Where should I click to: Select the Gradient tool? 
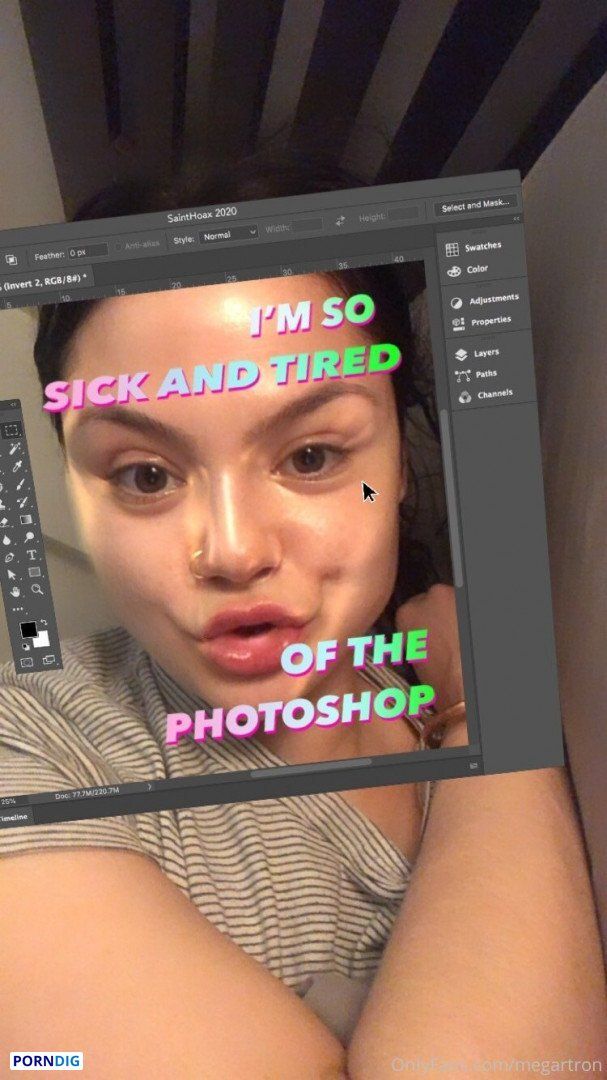[x=26, y=519]
